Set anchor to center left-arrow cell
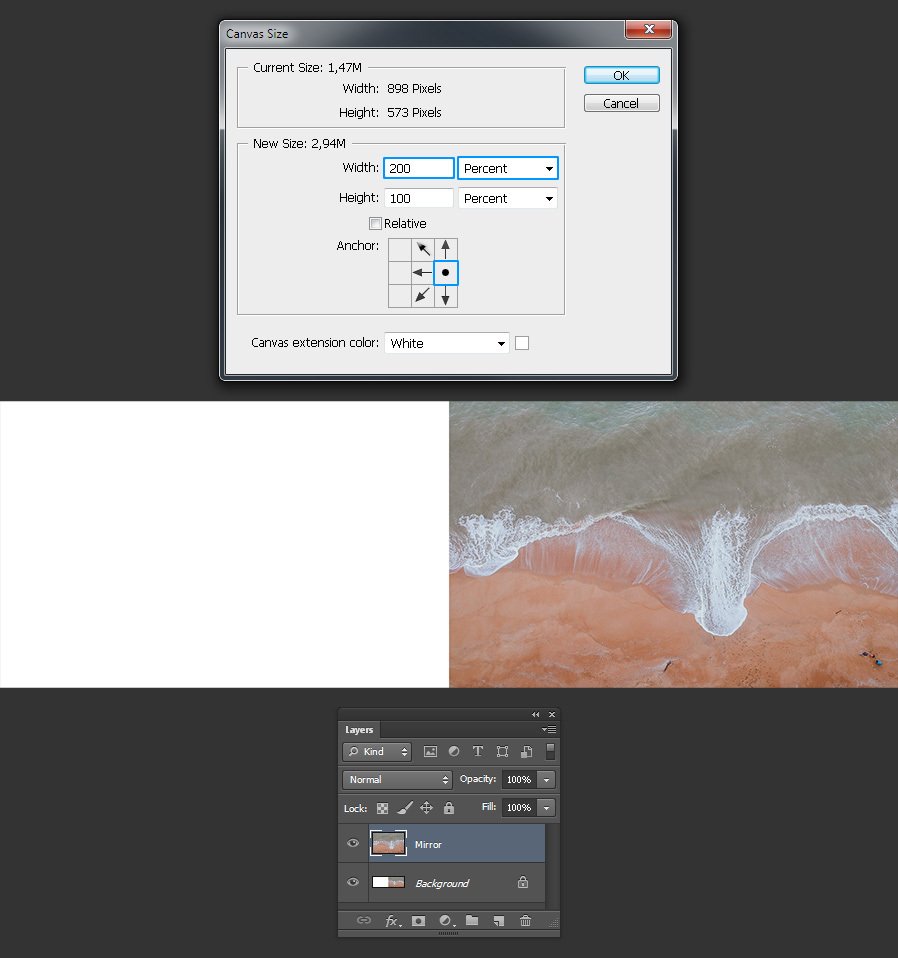The image size is (898, 958). [x=423, y=272]
